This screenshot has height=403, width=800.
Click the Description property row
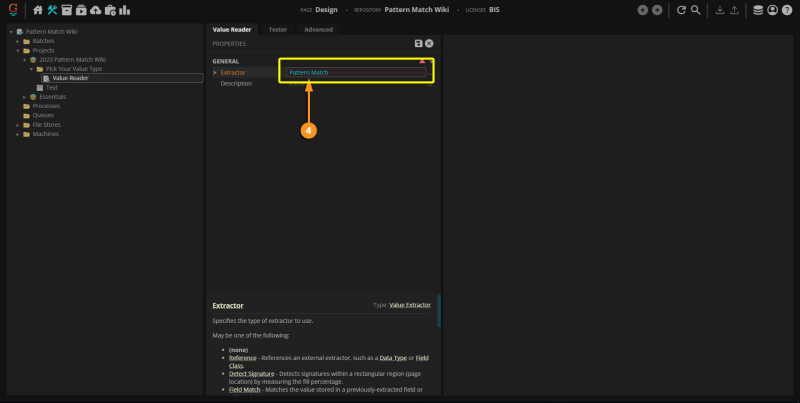pos(323,83)
